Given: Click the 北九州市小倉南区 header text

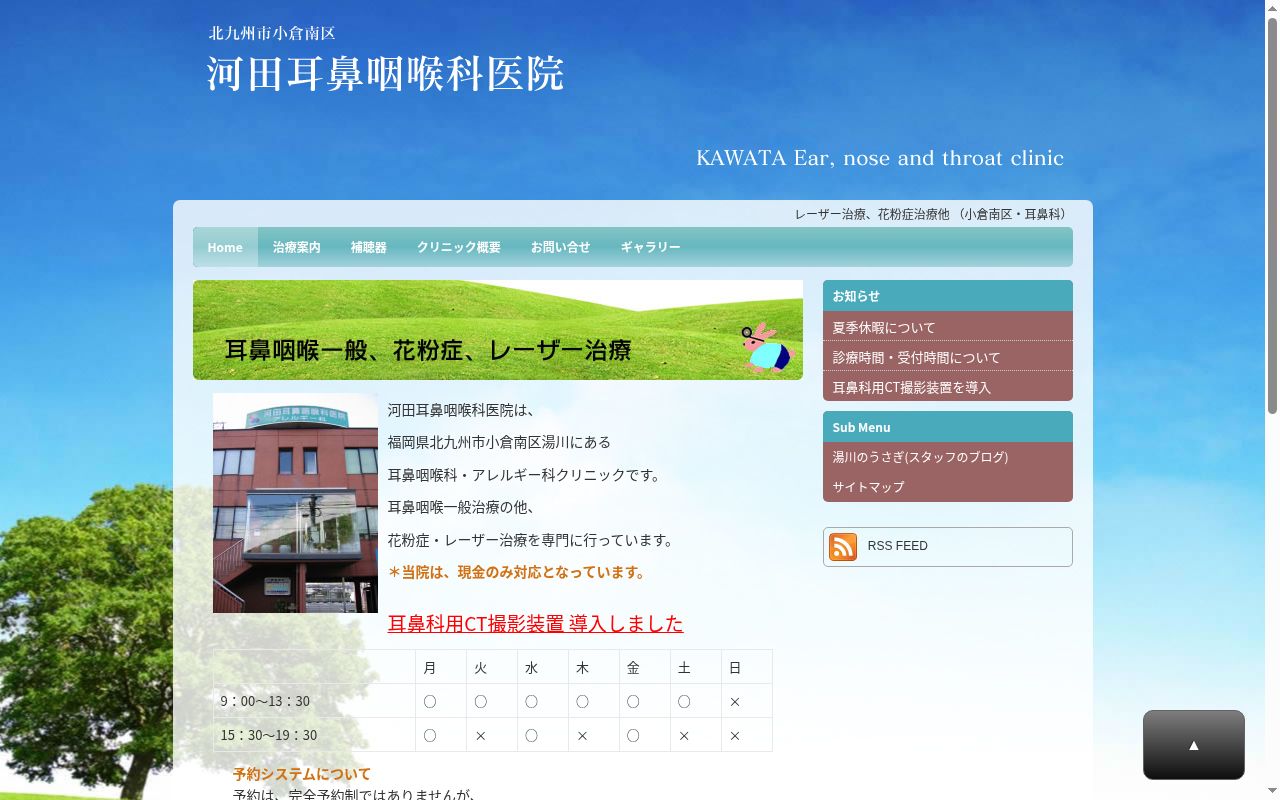Looking at the screenshot, I should [272, 33].
